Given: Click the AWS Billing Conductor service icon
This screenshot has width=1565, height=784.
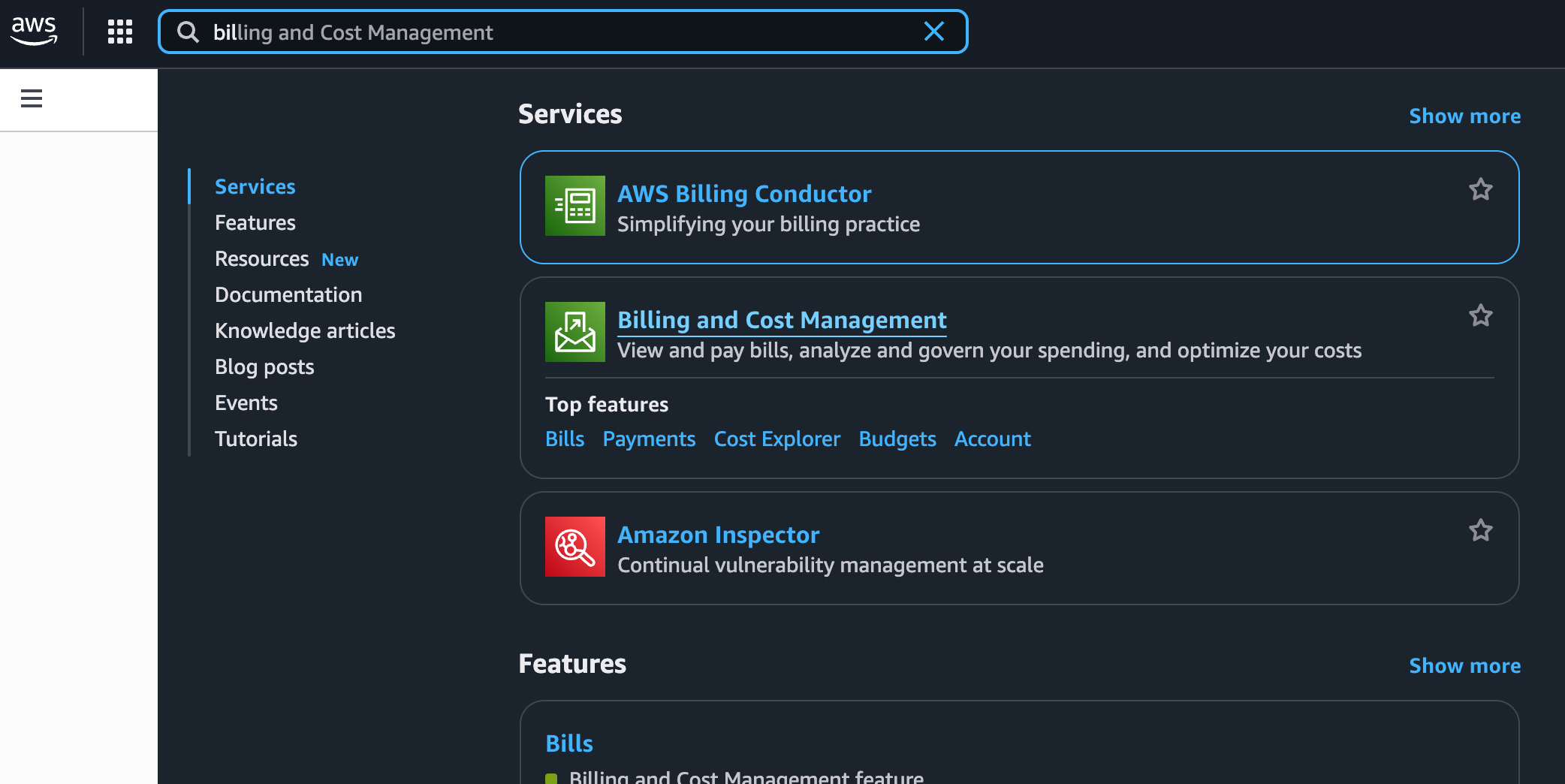Looking at the screenshot, I should pyautogui.click(x=575, y=206).
